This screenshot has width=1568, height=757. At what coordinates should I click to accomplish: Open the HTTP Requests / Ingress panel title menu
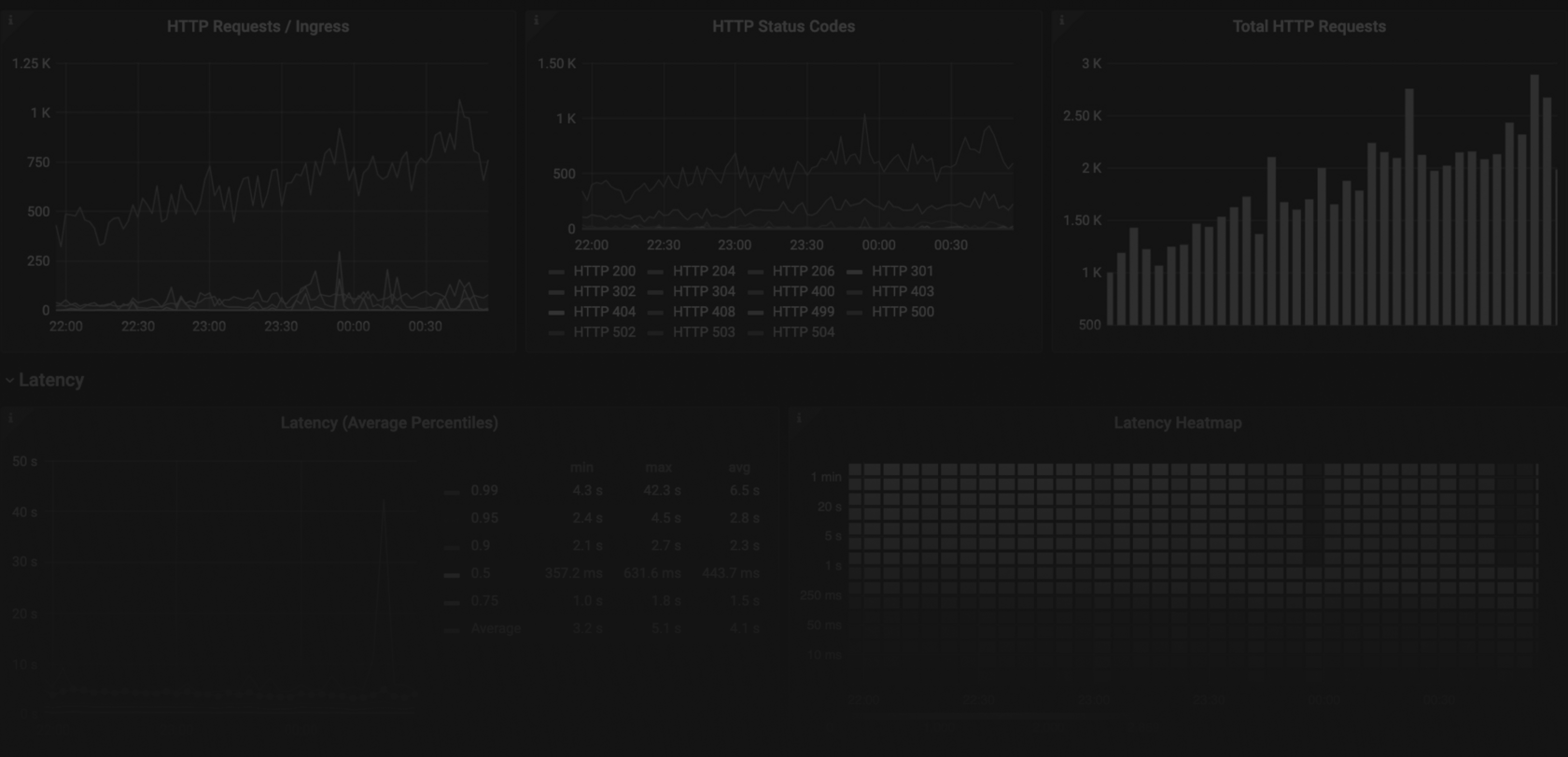pyautogui.click(x=258, y=26)
